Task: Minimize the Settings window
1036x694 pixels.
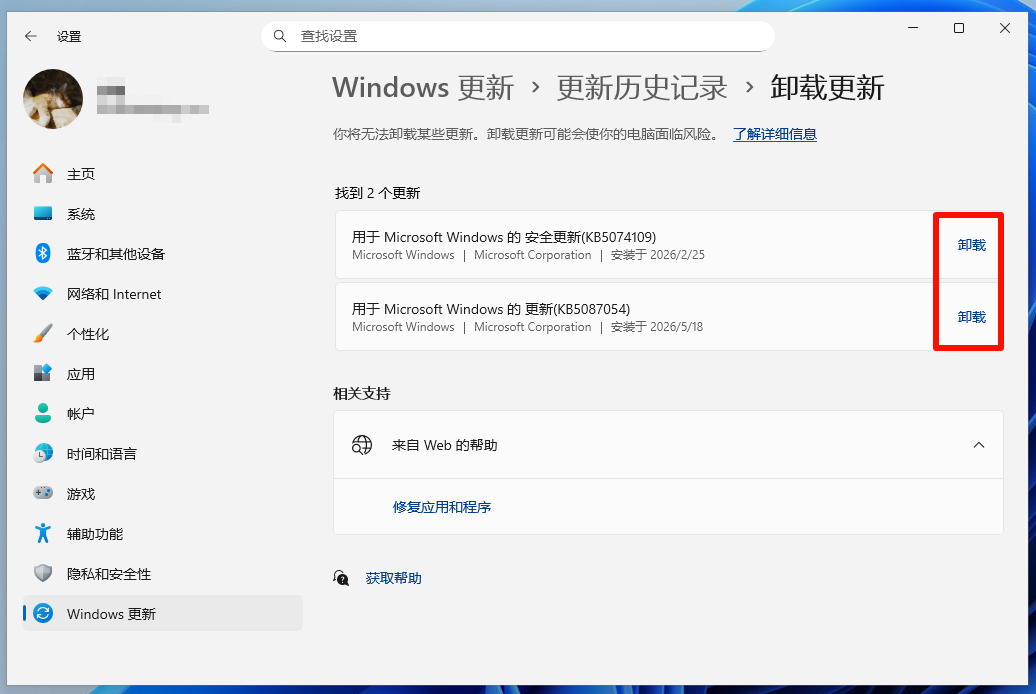Action: point(913,28)
